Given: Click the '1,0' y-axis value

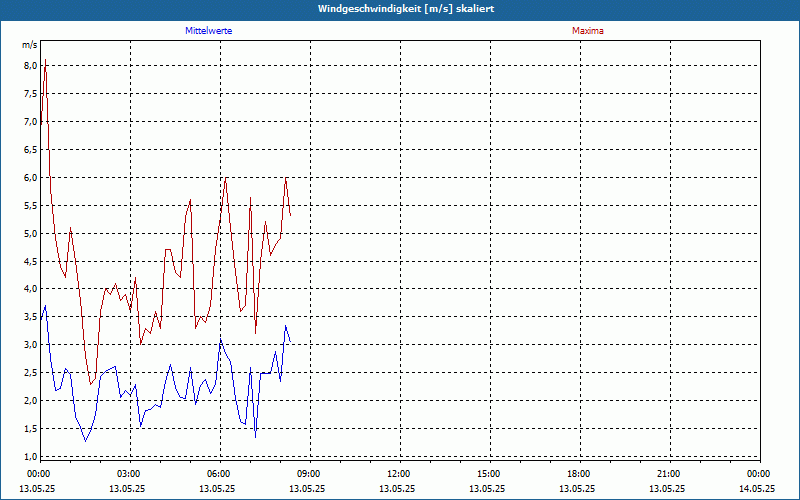Looking at the screenshot, I should click(30, 456).
